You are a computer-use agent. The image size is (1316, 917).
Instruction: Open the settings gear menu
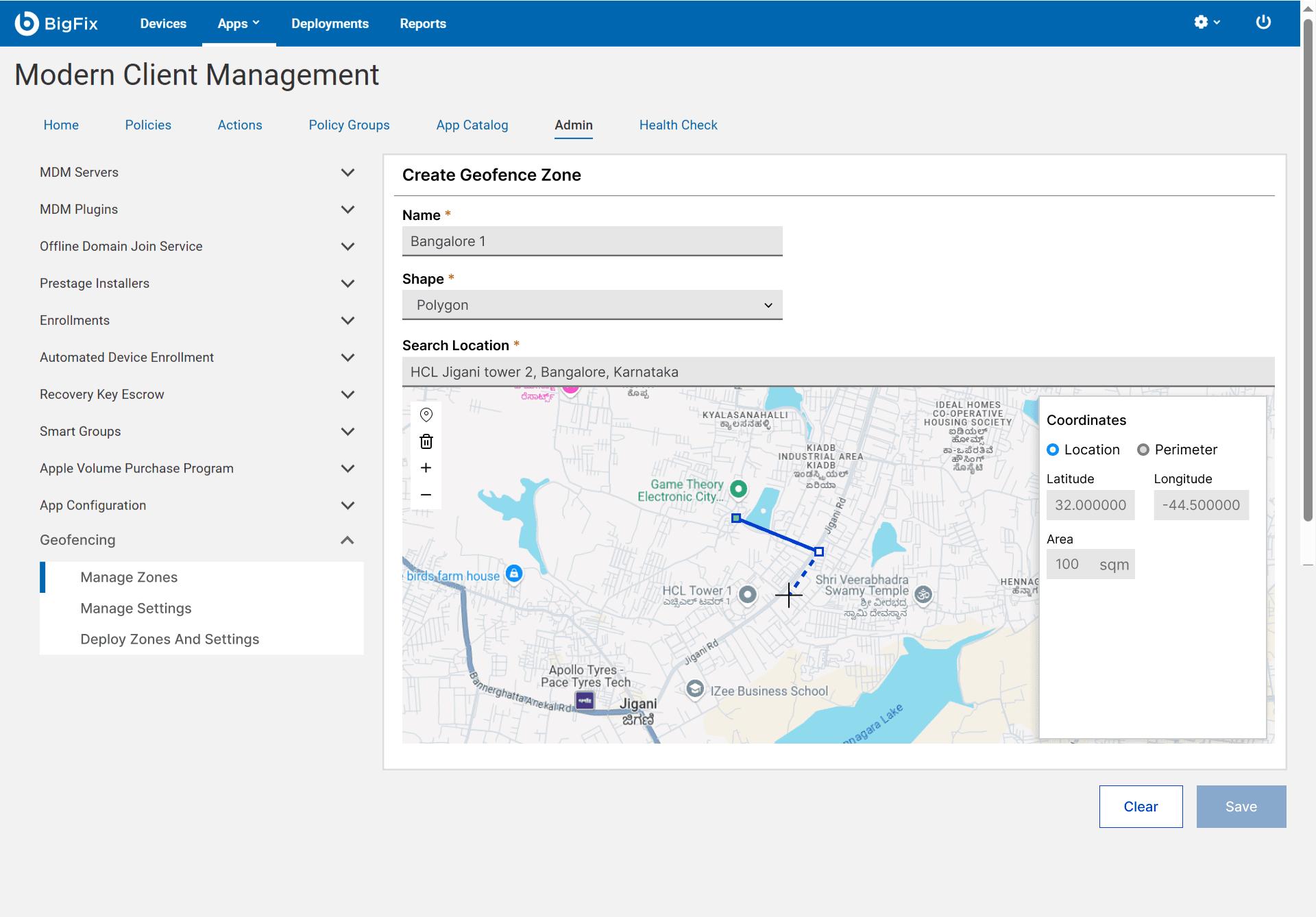1206,23
